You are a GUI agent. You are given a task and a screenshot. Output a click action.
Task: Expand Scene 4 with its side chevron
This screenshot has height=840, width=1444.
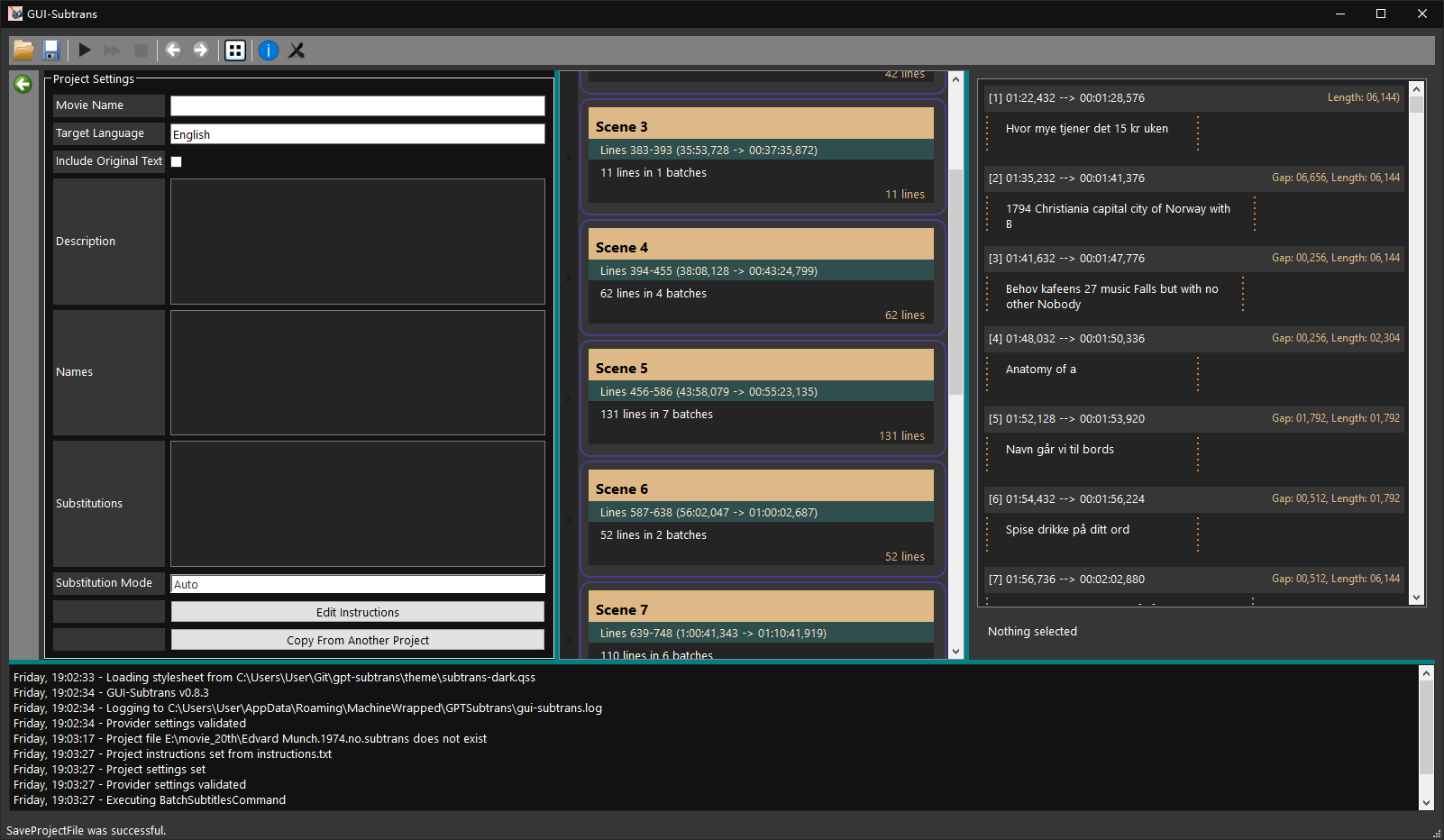(x=569, y=278)
